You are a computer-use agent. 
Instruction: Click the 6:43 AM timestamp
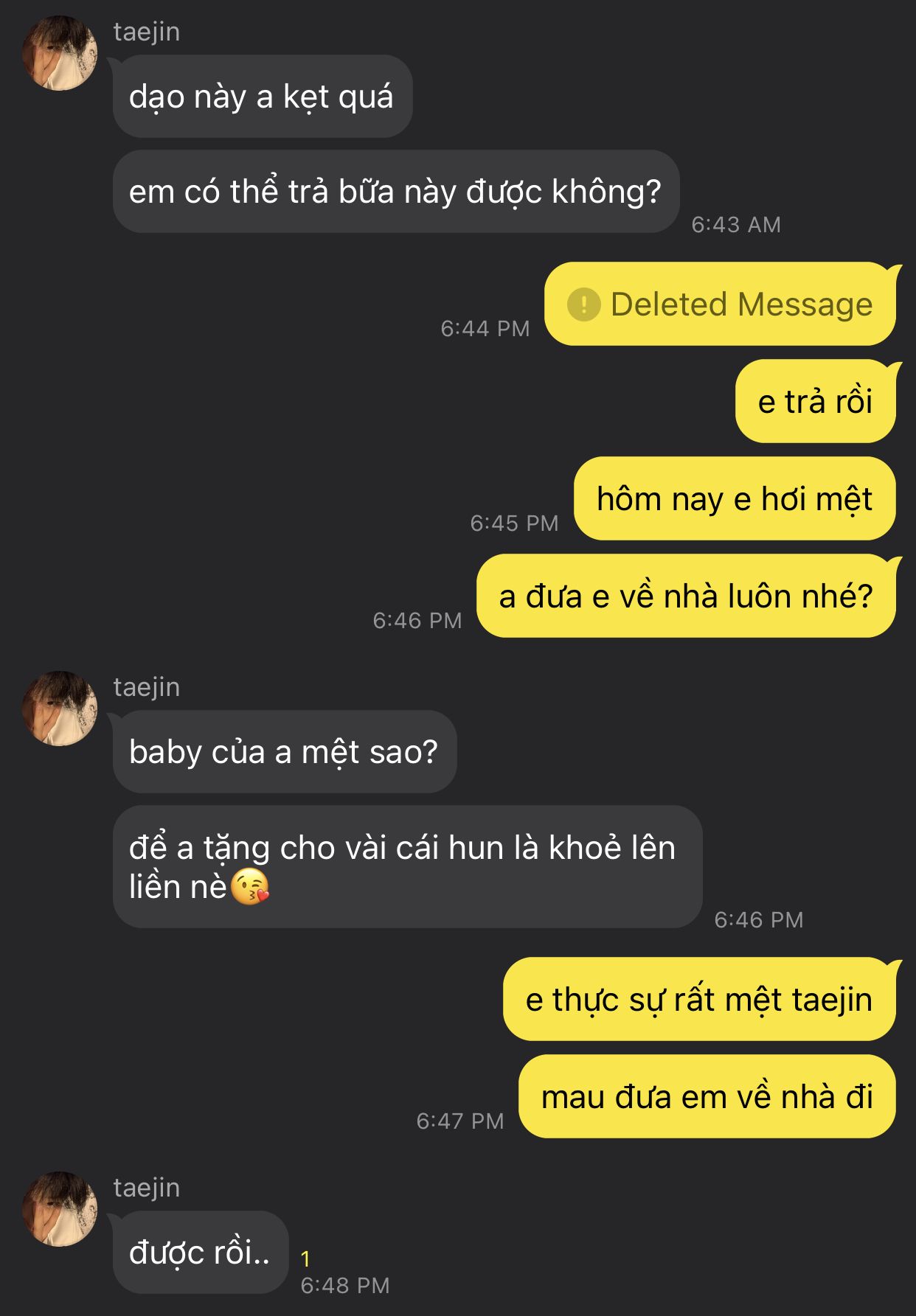tap(736, 224)
